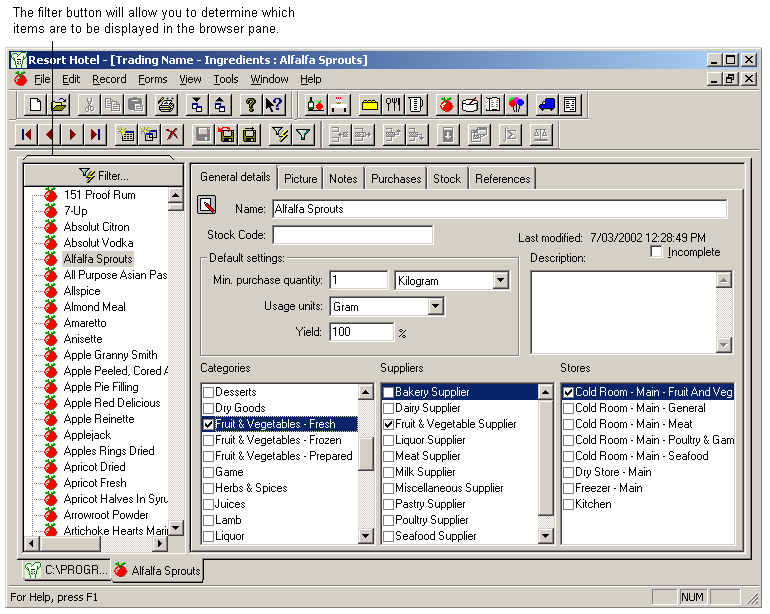The image size is (770, 614).
Task: Open the table with candles toolbar icon
Action: [x=339, y=105]
